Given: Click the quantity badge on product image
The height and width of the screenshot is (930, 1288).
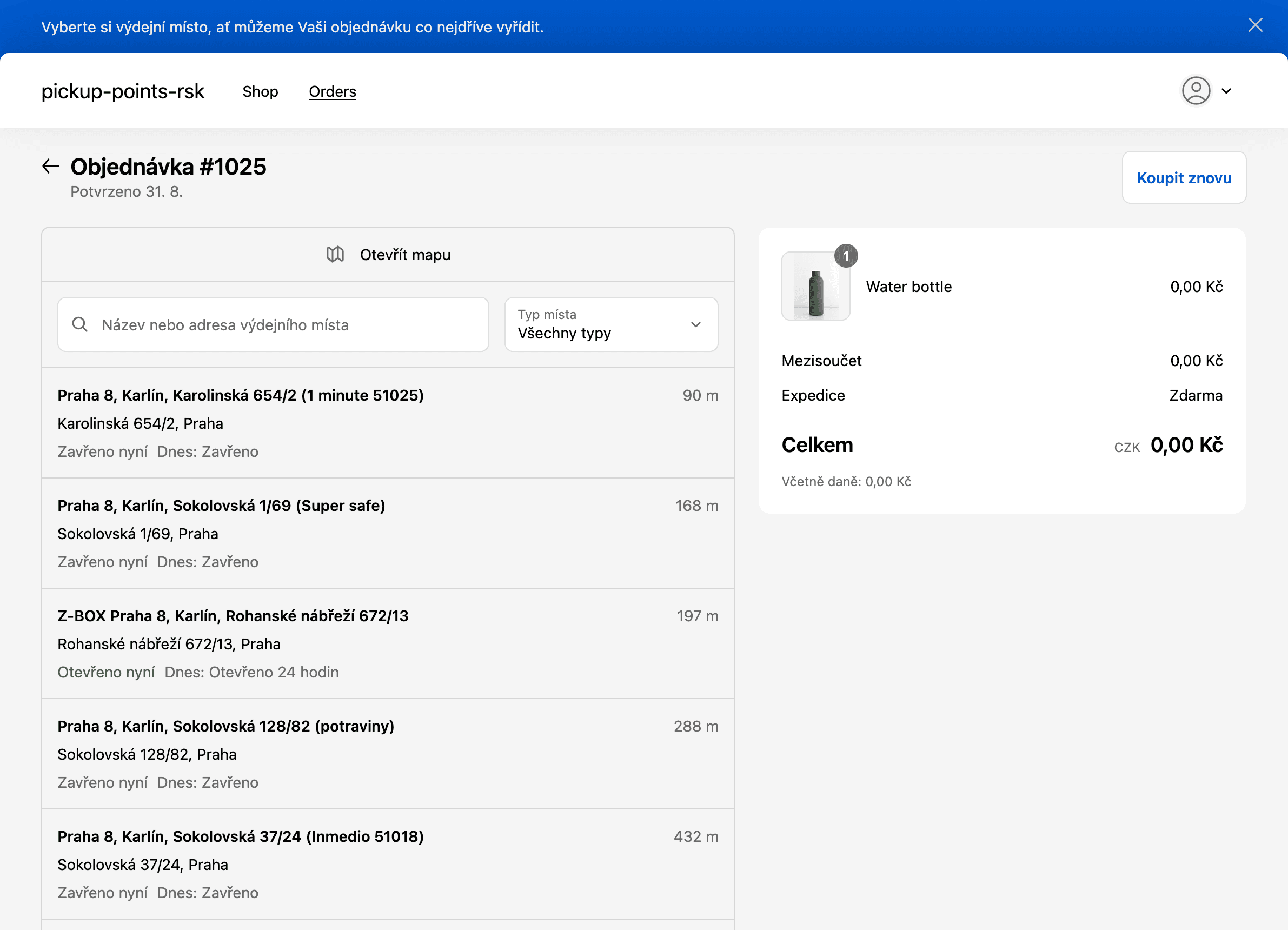Looking at the screenshot, I should tap(846, 256).
